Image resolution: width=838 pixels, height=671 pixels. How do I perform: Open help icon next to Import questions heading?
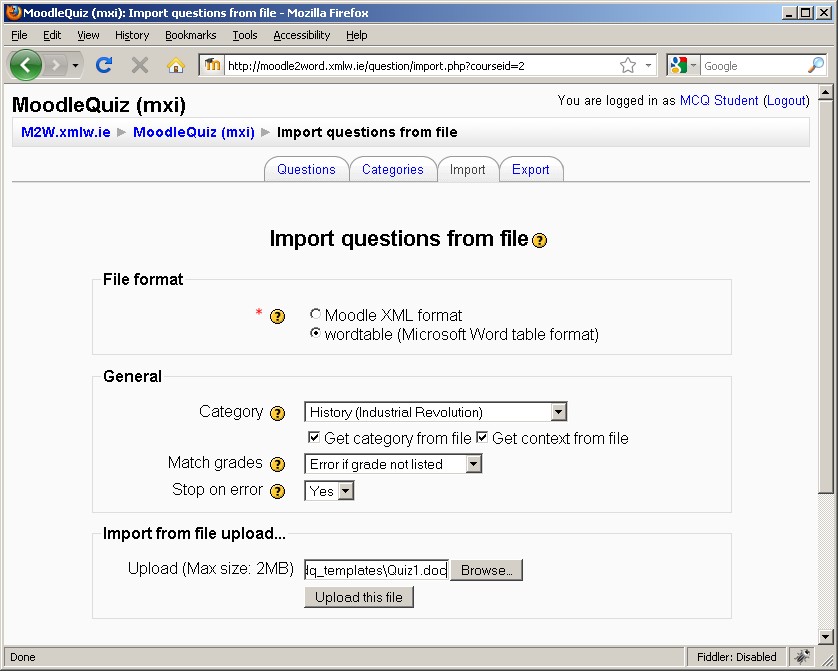pos(540,240)
